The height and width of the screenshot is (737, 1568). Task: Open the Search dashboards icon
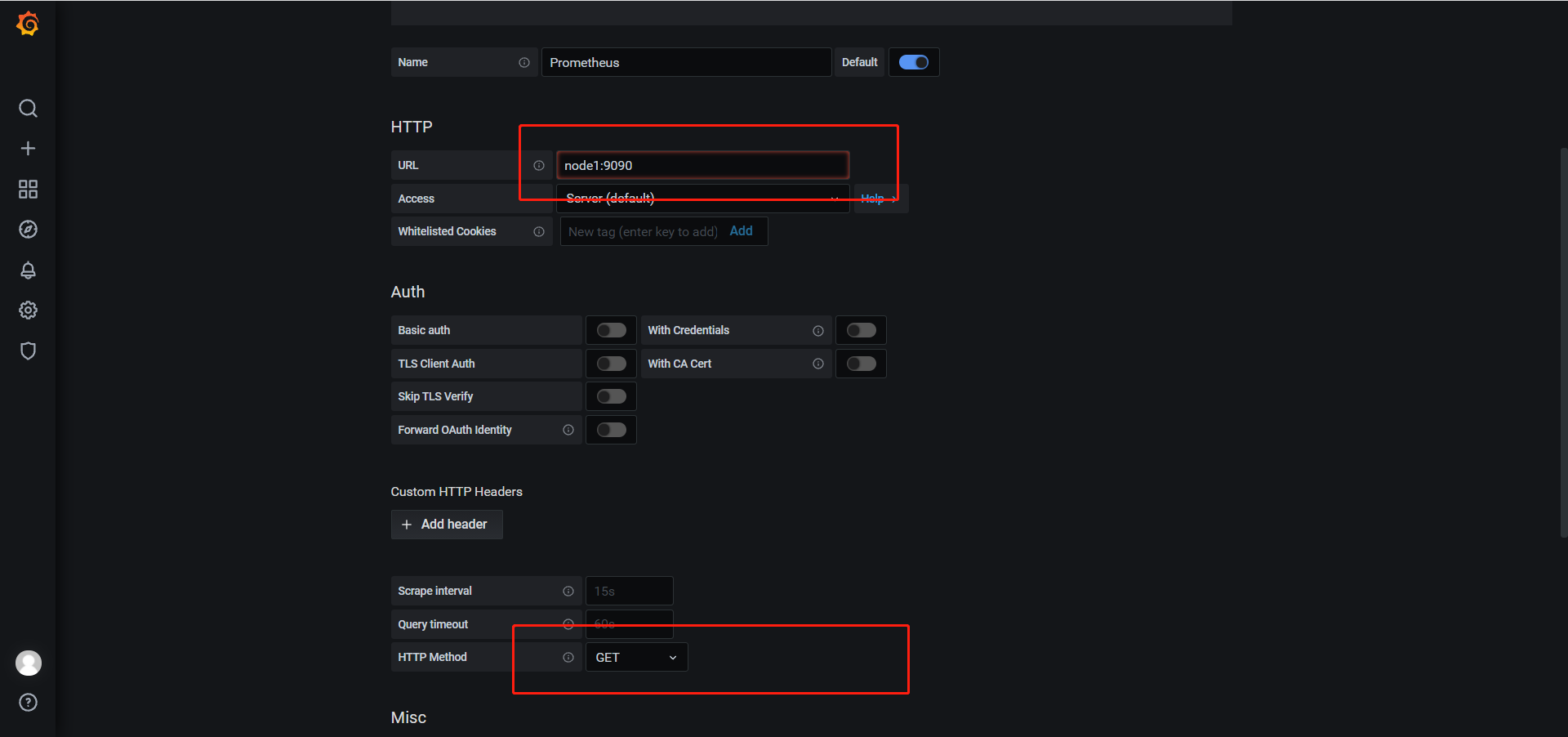point(28,108)
